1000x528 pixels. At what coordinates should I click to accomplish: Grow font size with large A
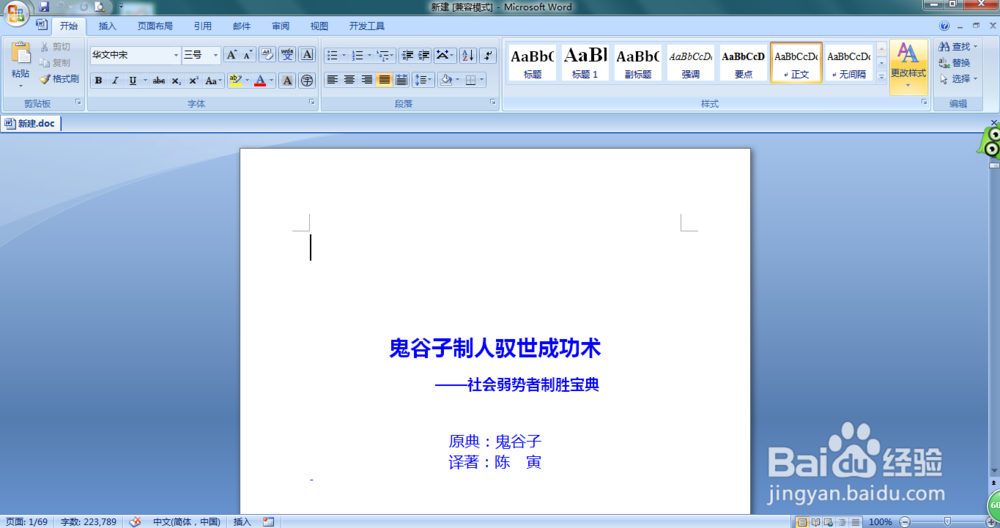pyautogui.click(x=232, y=55)
